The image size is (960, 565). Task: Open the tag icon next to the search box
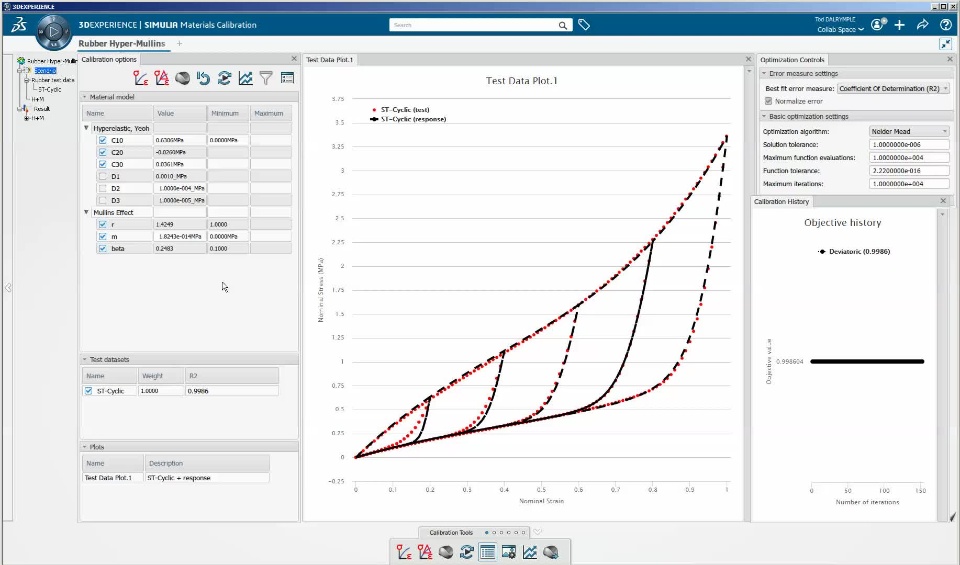584,25
